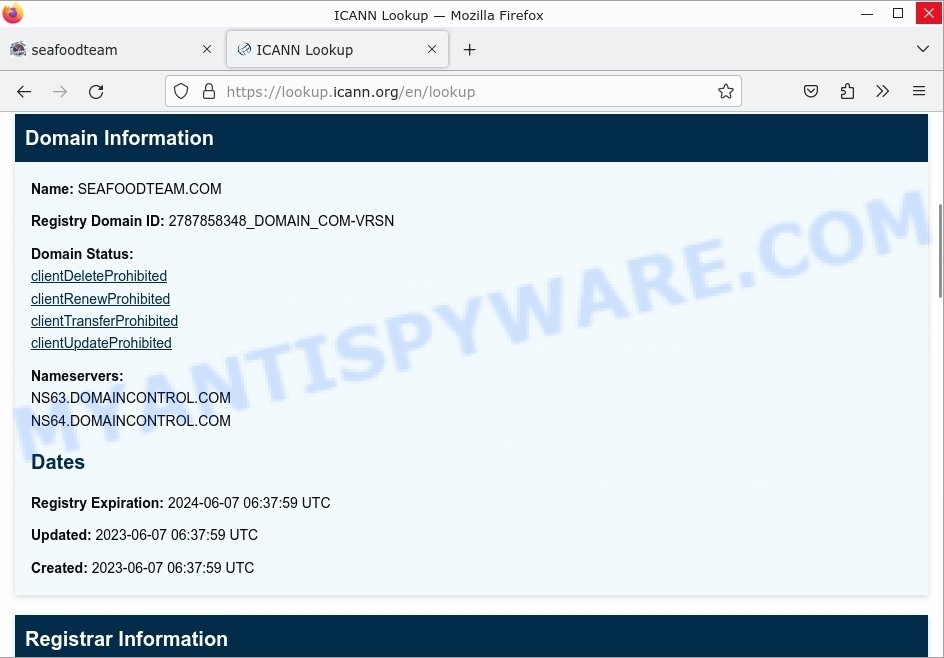
Task: Open the Extensions puzzle icon
Action: coord(847,92)
